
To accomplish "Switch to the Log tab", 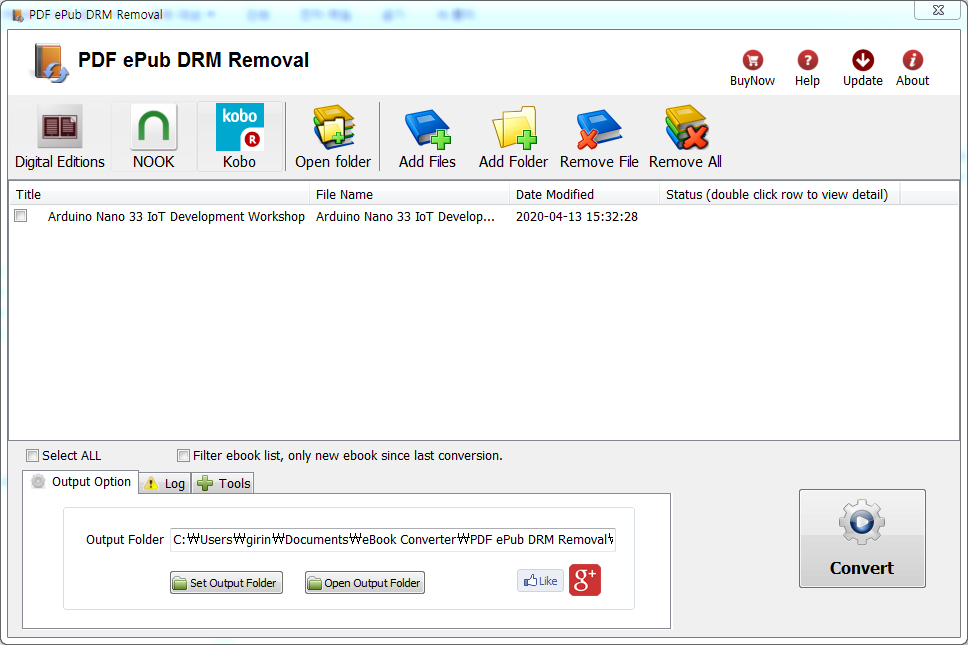I will tap(165, 483).
